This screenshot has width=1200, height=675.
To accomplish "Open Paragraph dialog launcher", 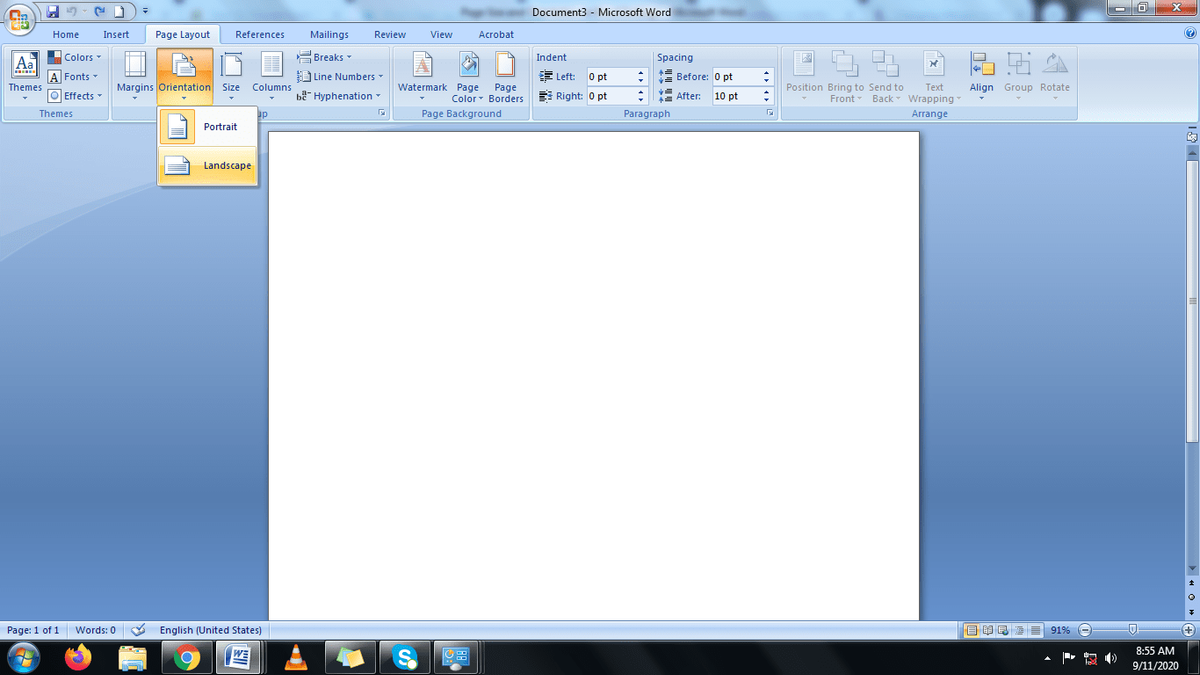I will tap(770, 114).
